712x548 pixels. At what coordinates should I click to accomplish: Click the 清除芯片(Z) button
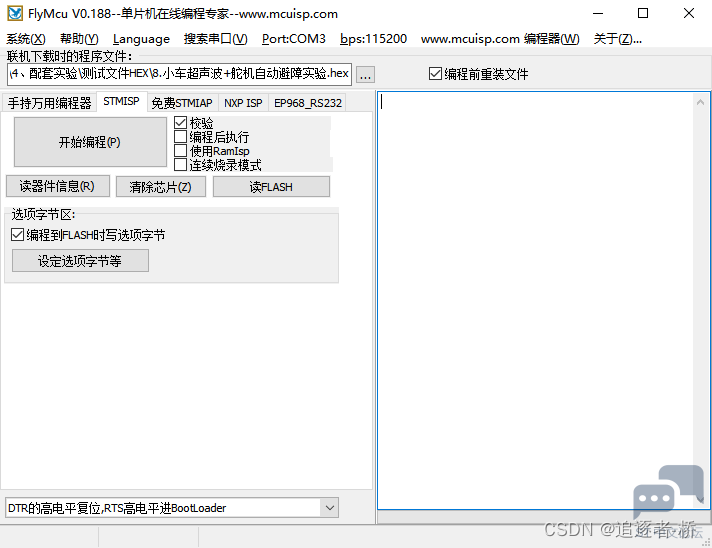click(161, 187)
